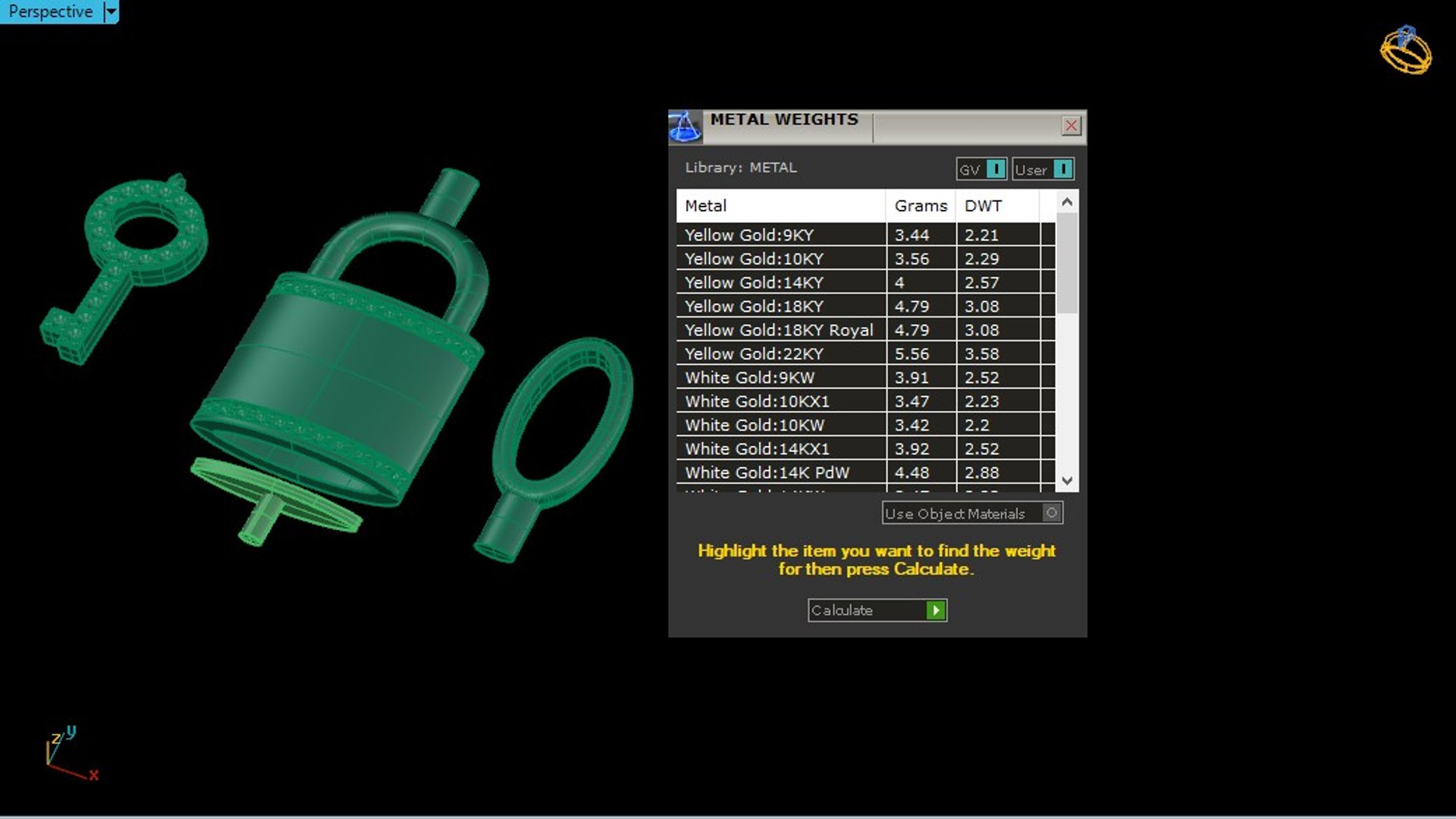Click the Metal Weights cone icon
Image resolution: width=1456 pixels, height=819 pixels.
pos(685,127)
